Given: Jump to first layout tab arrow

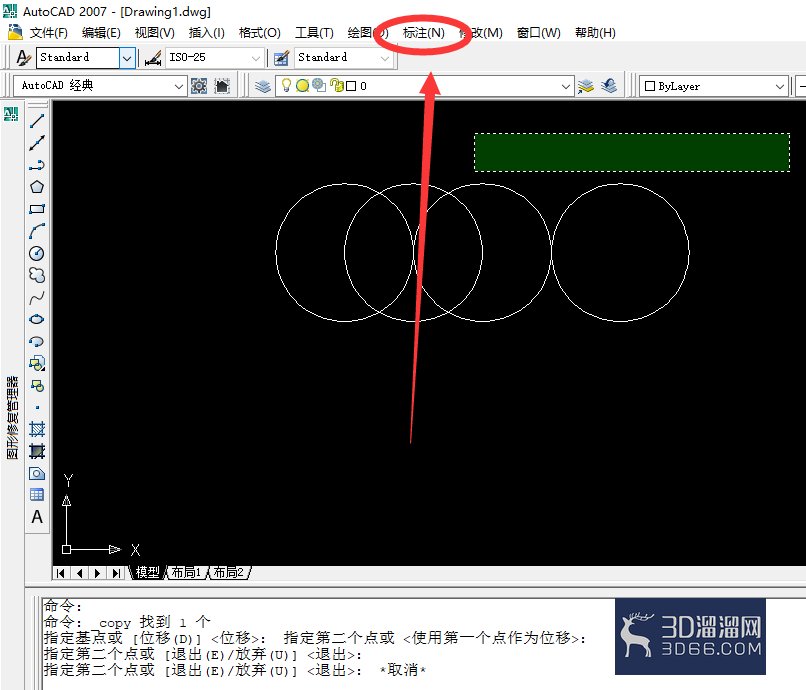Looking at the screenshot, I should pyautogui.click(x=61, y=573).
